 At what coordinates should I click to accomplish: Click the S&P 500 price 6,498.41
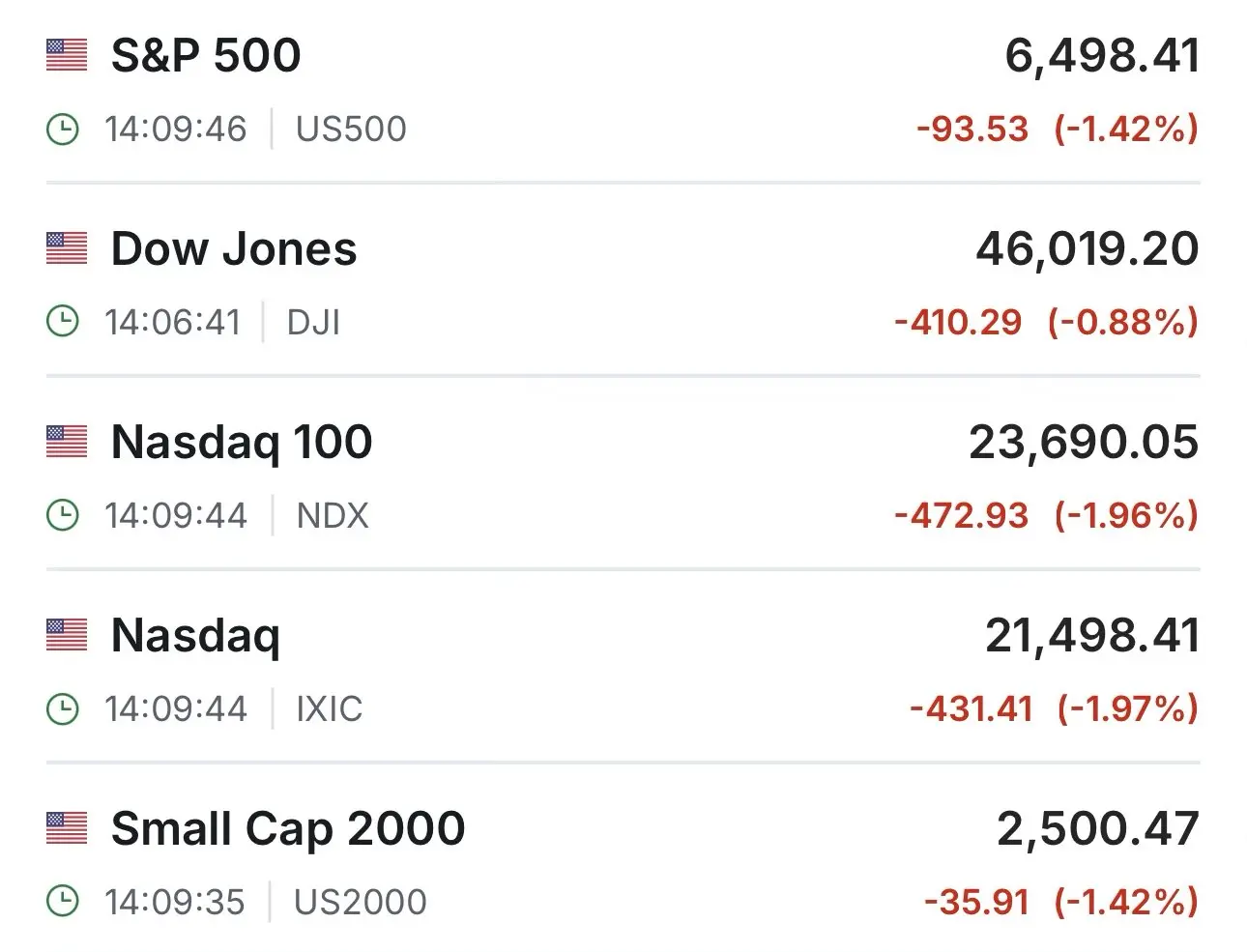(1102, 55)
